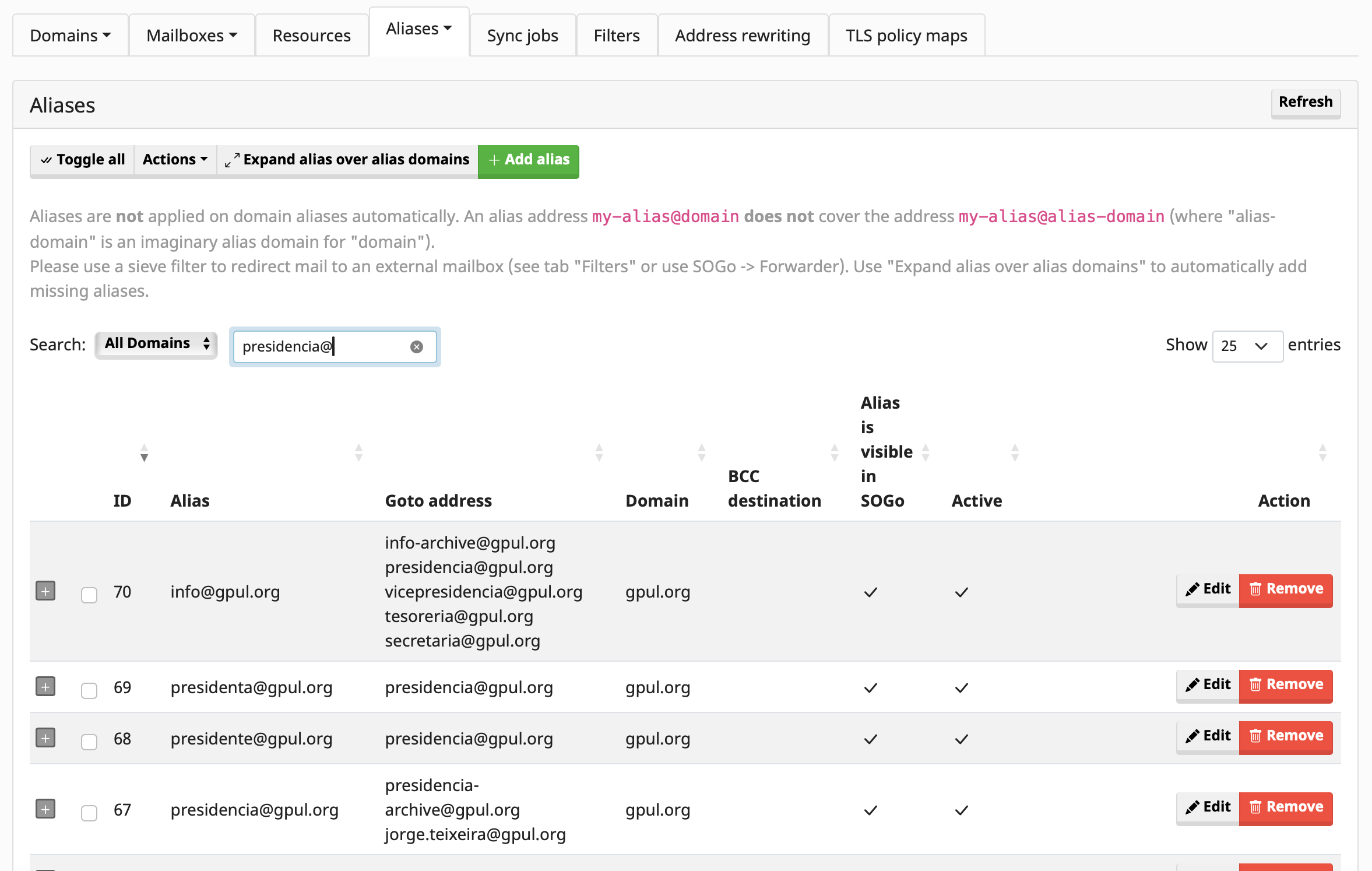Screen dimensions: 1372x871
Task: Switch to the Resources tab
Action: 312,36
